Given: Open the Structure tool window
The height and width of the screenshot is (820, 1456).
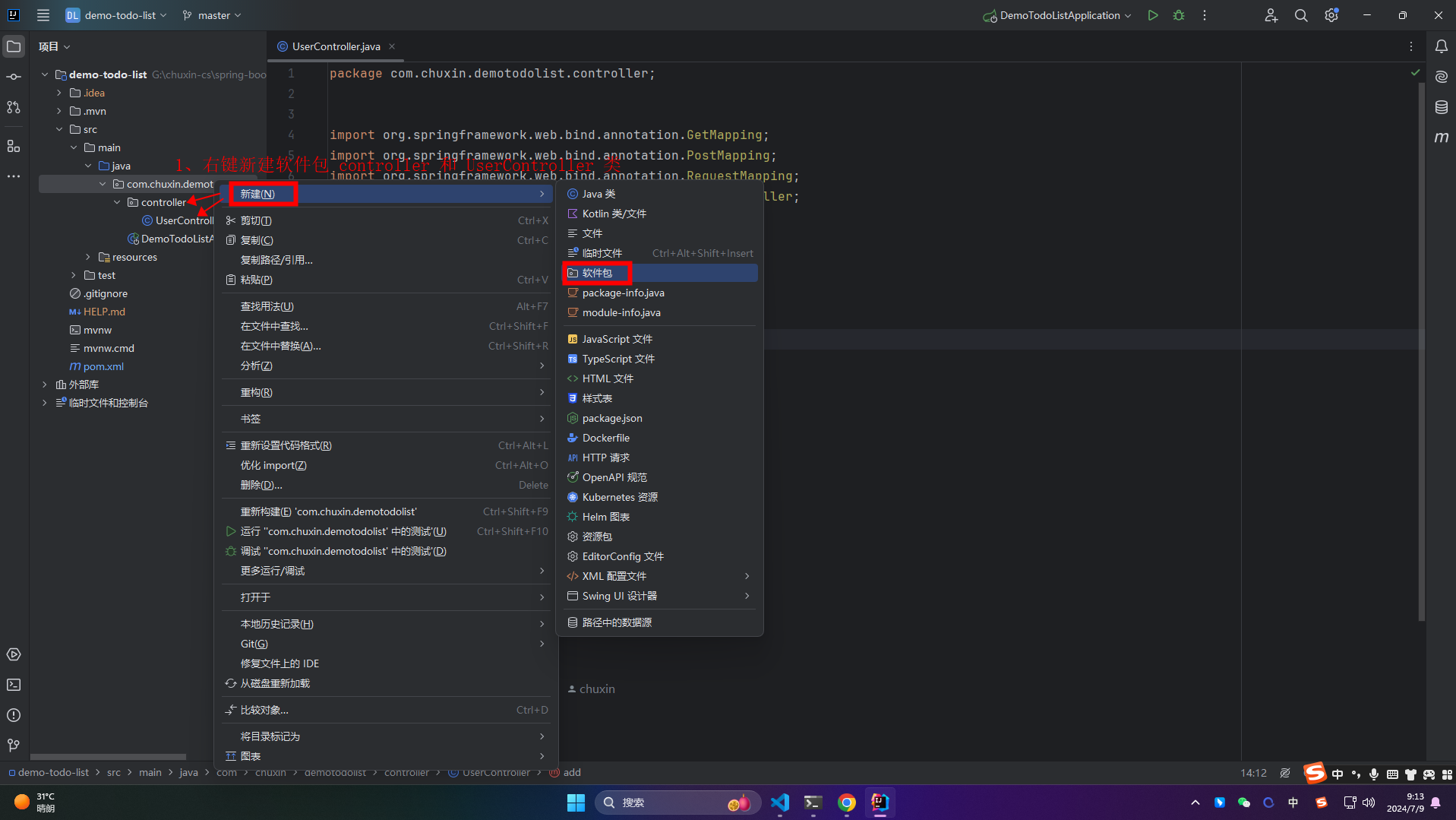Looking at the screenshot, I should (x=14, y=146).
